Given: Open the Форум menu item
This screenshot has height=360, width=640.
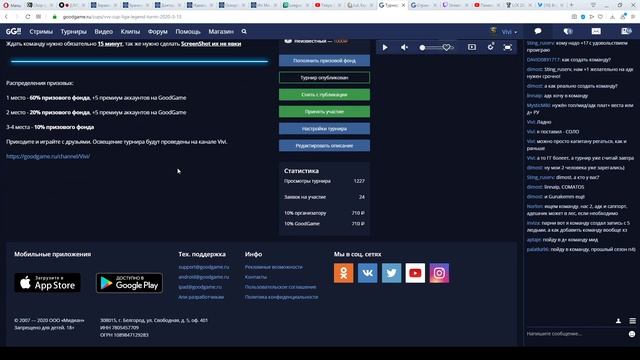Looking at the screenshot, I should point(158,31).
